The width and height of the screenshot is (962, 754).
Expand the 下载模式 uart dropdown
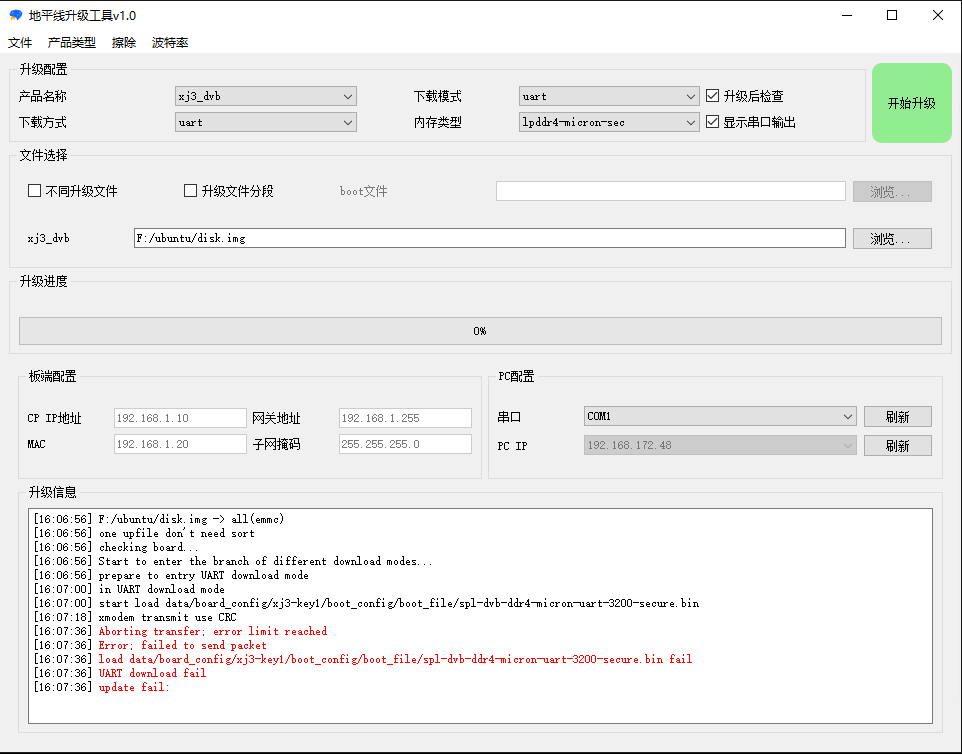609,97
